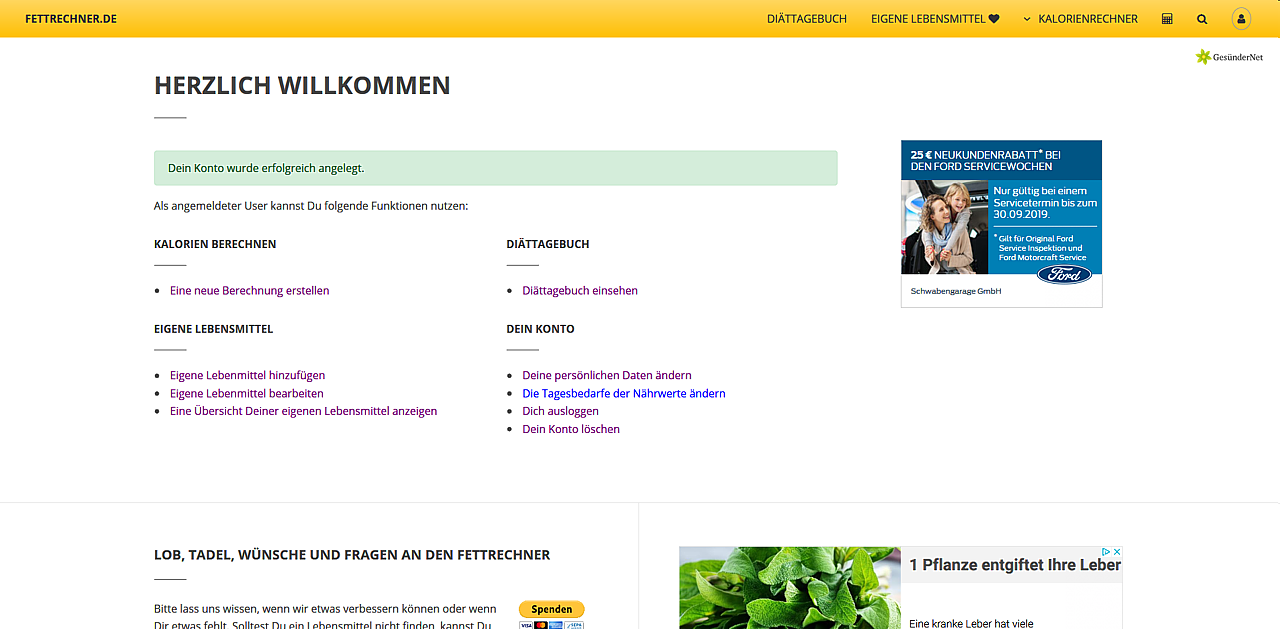Select the Mastercard payment icon
This screenshot has width=1280, height=629.
[541, 625]
